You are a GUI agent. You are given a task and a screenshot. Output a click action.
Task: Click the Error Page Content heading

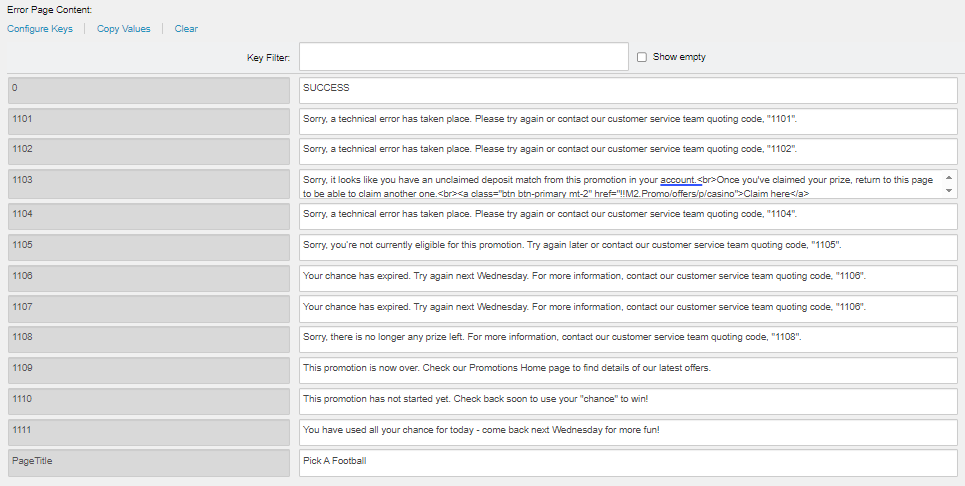(49, 10)
